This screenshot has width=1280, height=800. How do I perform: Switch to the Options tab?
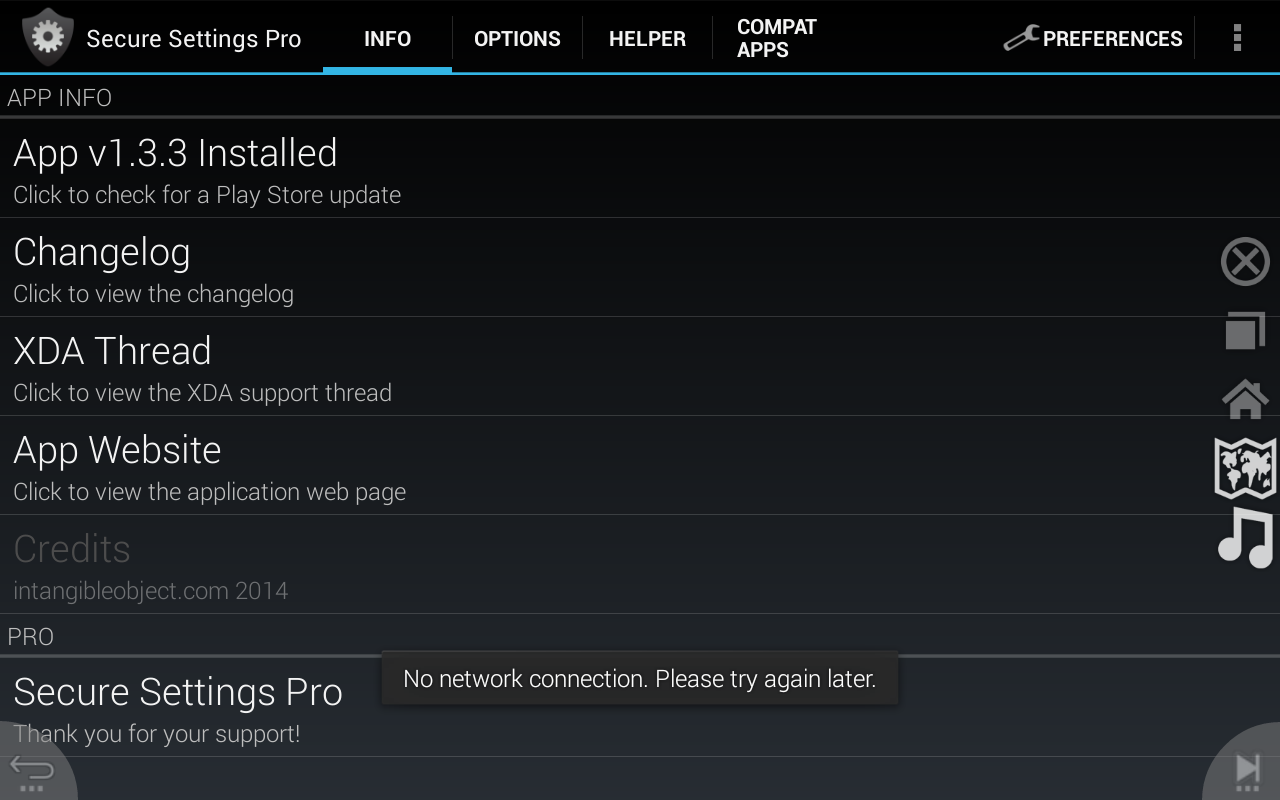tap(517, 38)
